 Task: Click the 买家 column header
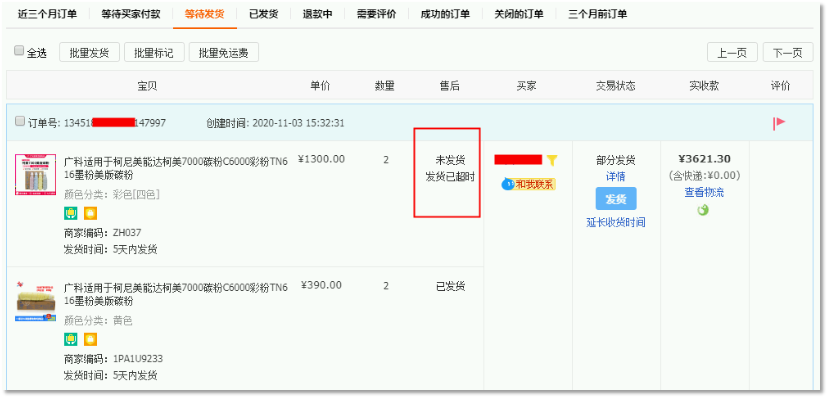526,86
